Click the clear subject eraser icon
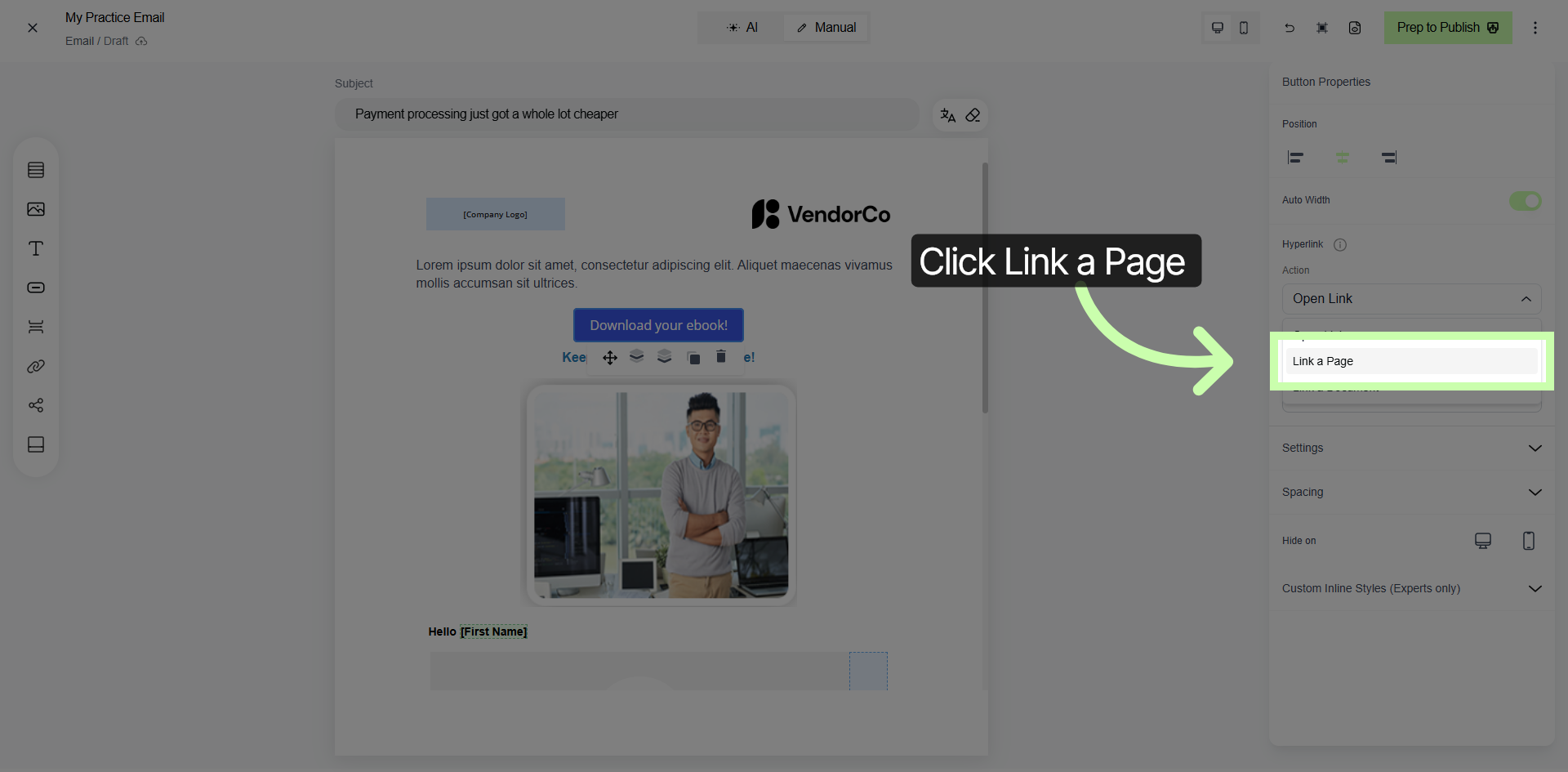1568x772 pixels. coord(973,115)
